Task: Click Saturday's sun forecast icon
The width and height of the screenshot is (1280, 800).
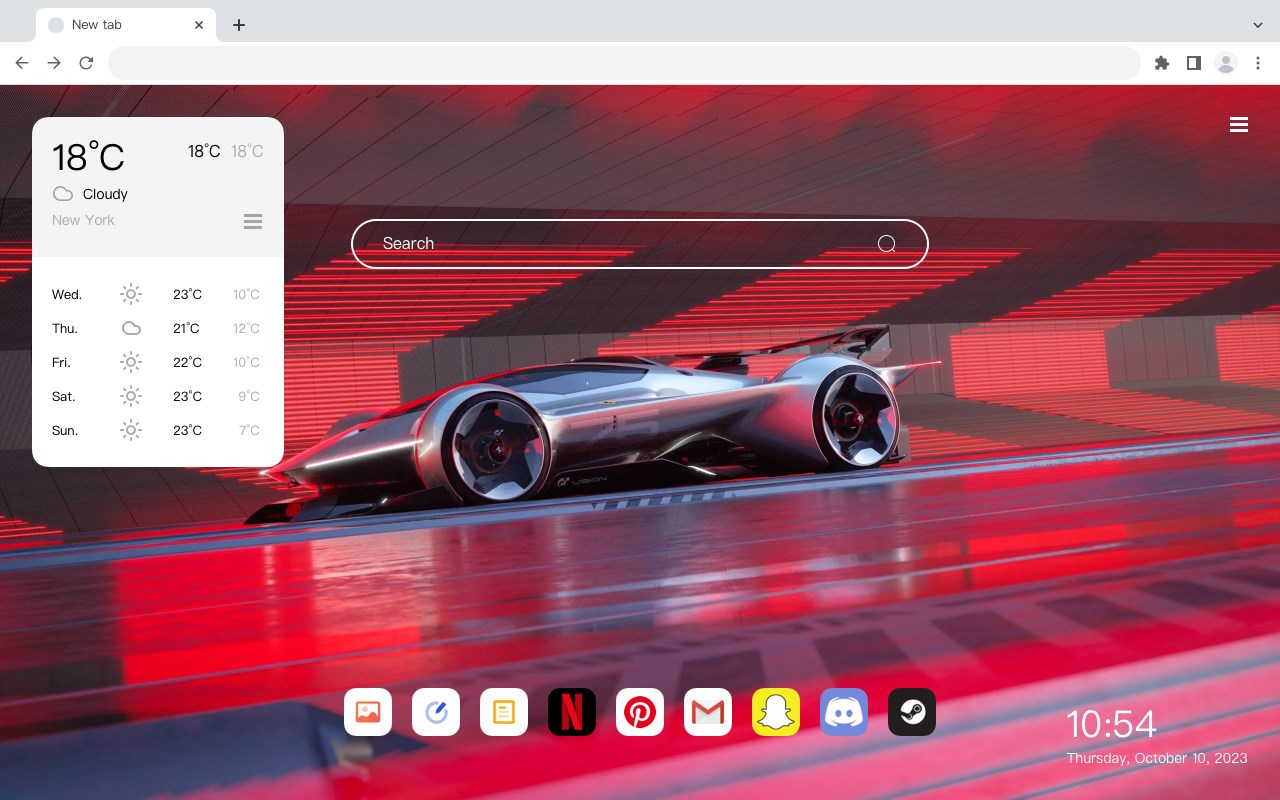Action: click(131, 396)
